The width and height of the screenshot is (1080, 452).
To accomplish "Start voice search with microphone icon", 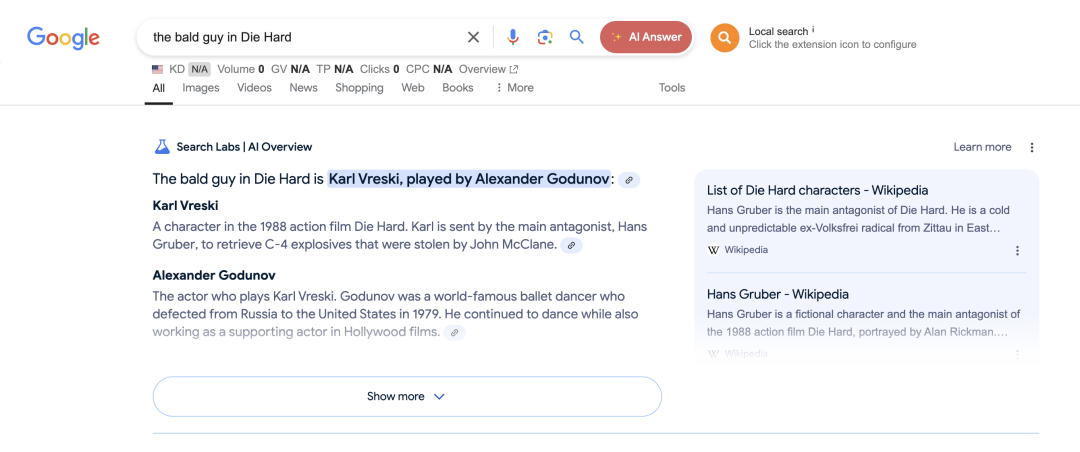I will pos(513,37).
